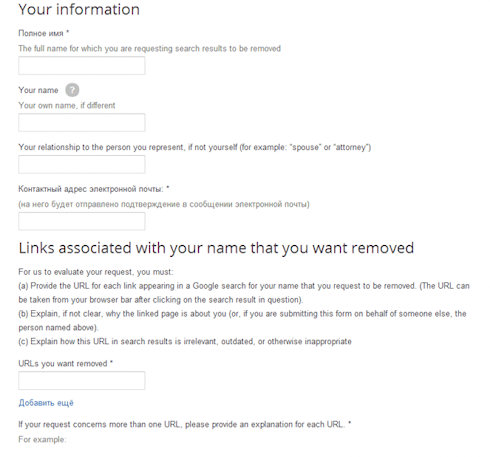Click the URLs you want removed box
Image resolution: width=490 pixels, height=457 pixels.
coord(82,380)
